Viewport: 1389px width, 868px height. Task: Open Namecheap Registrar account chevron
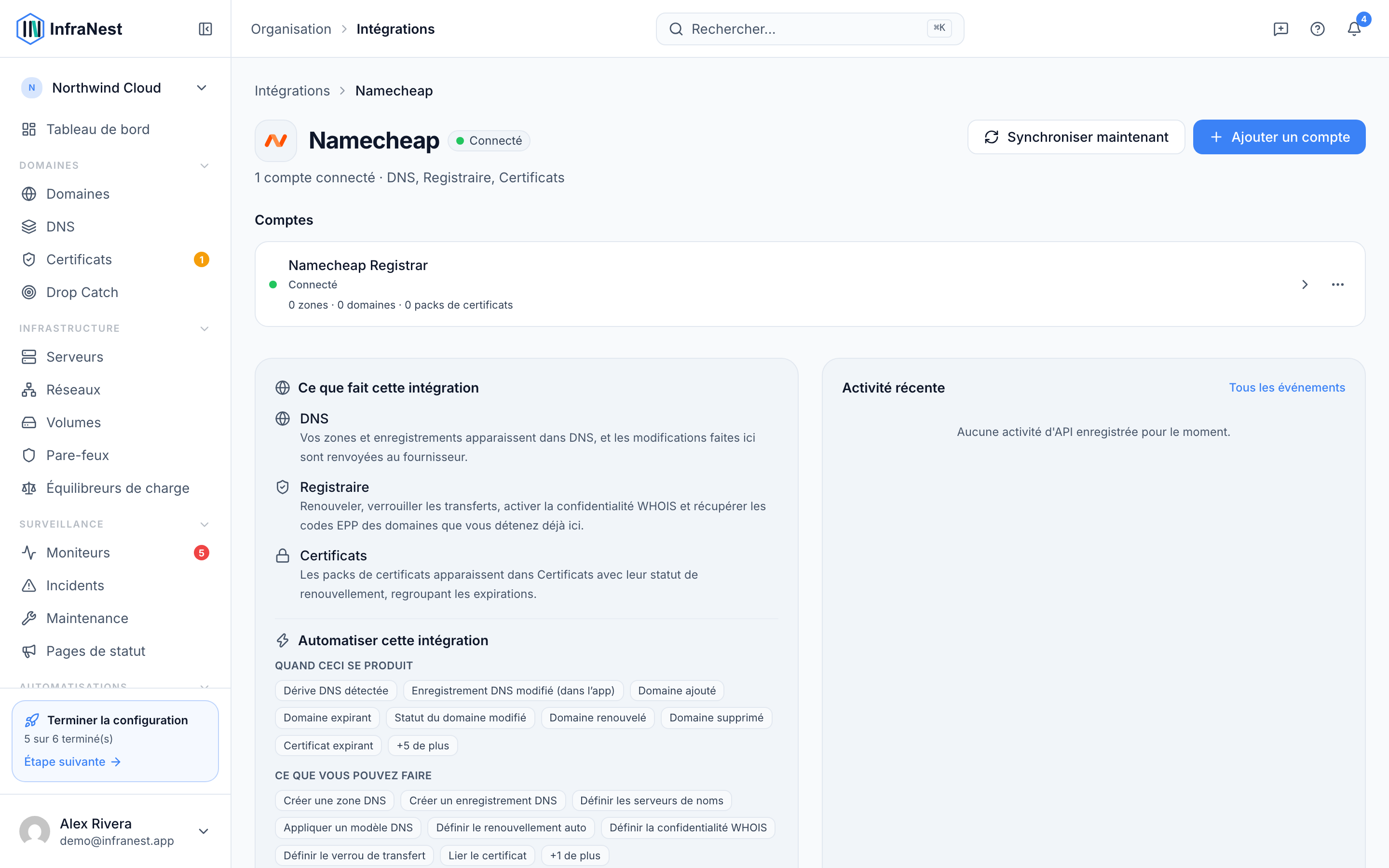click(x=1305, y=284)
